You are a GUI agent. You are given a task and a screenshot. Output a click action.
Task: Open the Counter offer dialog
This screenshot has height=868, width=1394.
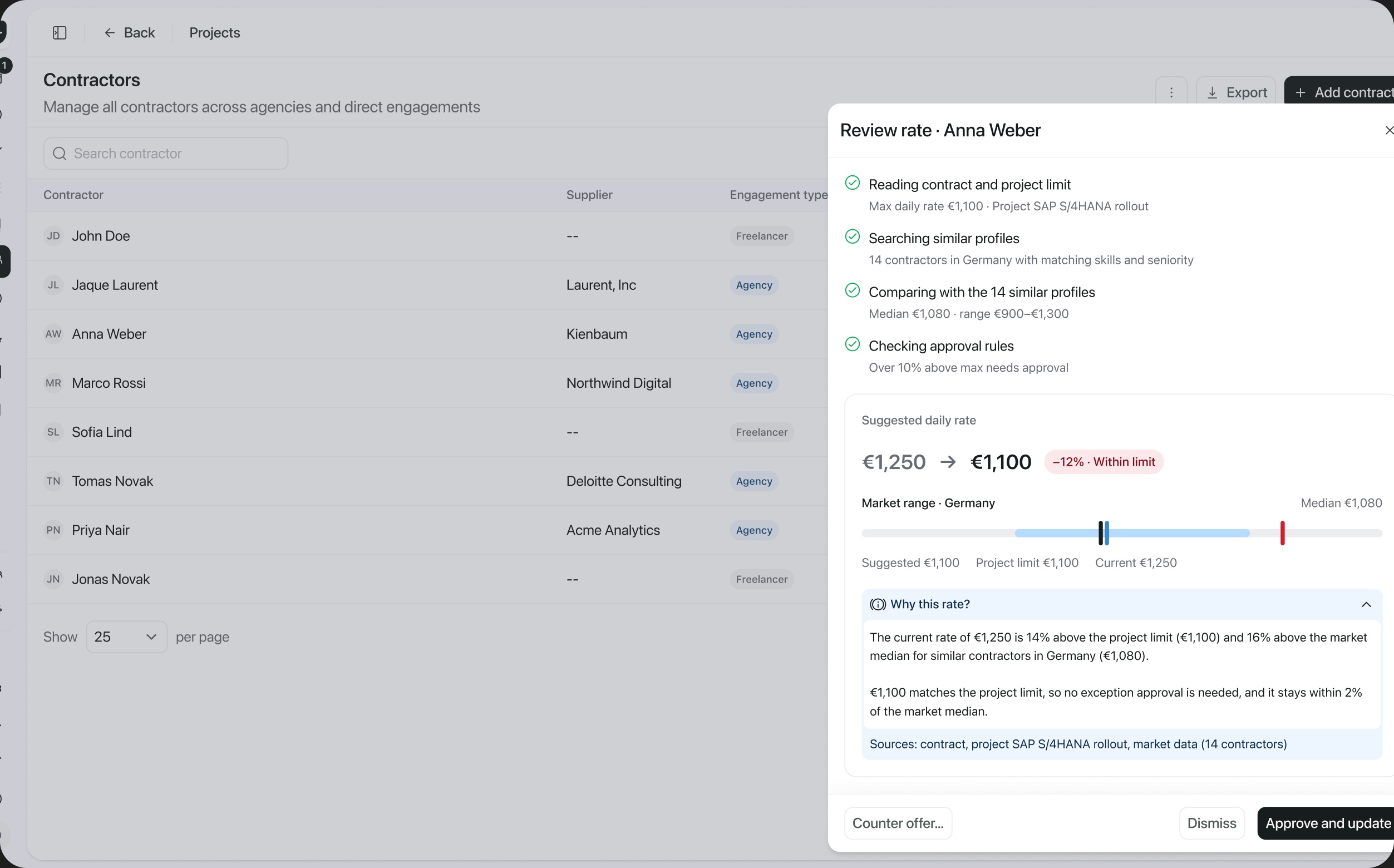click(898, 823)
